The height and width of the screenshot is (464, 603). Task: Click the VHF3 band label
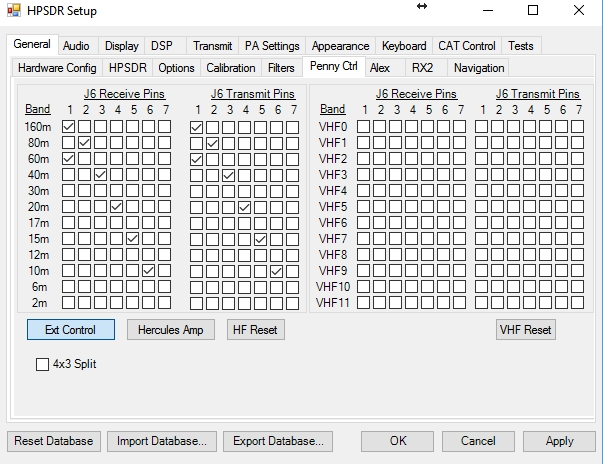333,175
